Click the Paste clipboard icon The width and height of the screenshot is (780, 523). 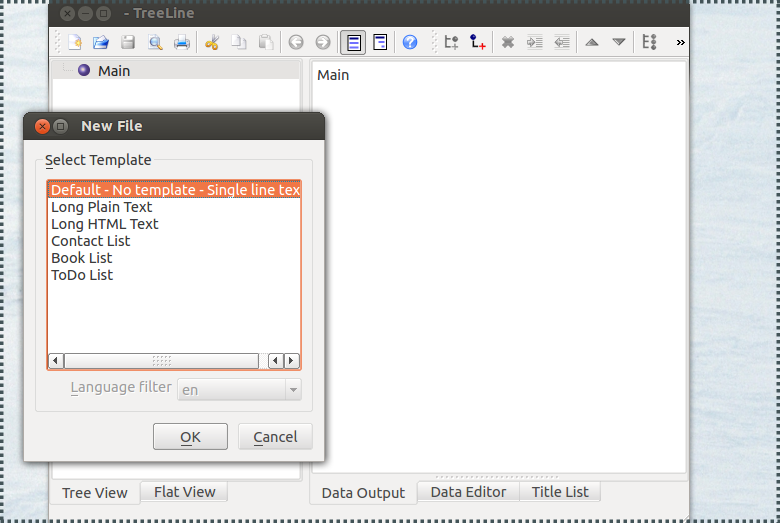(266, 42)
